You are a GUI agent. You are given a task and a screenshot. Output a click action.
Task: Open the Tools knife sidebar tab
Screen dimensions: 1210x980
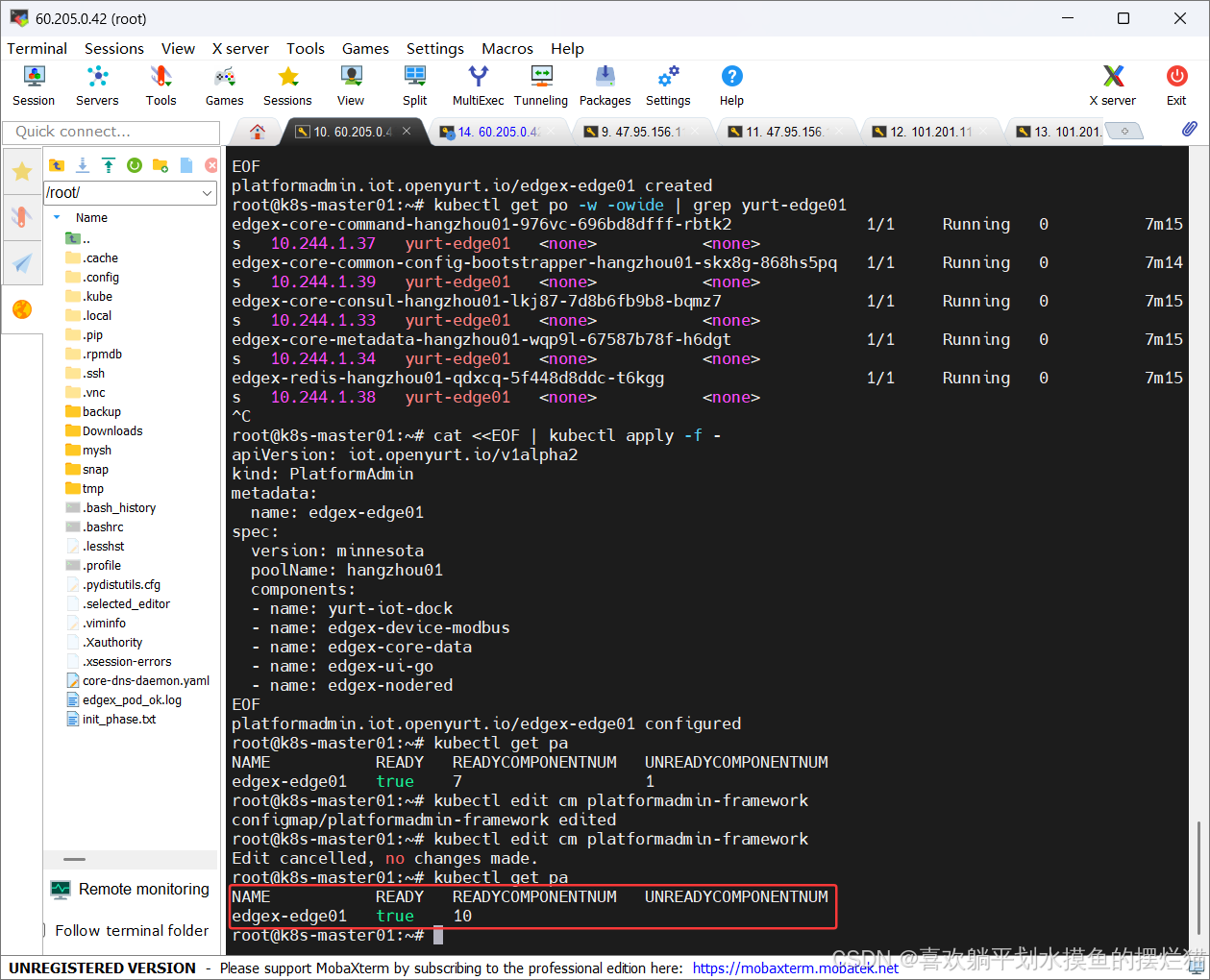(22, 217)
